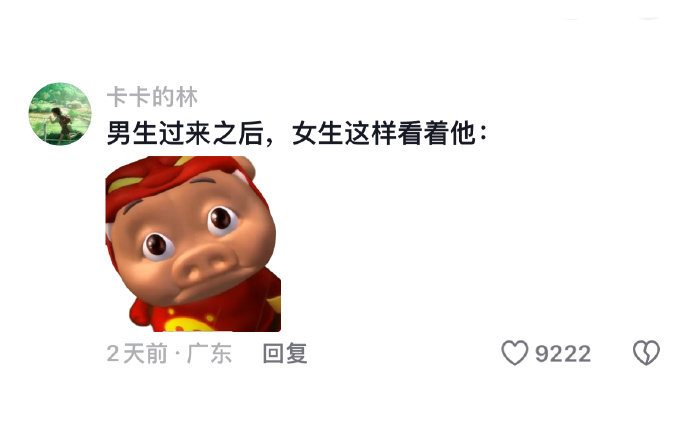Click the comment phrase 女生这样看着他
Image resolution: width=690 pixels, height=437 pixels.
(x=384, y=133)
